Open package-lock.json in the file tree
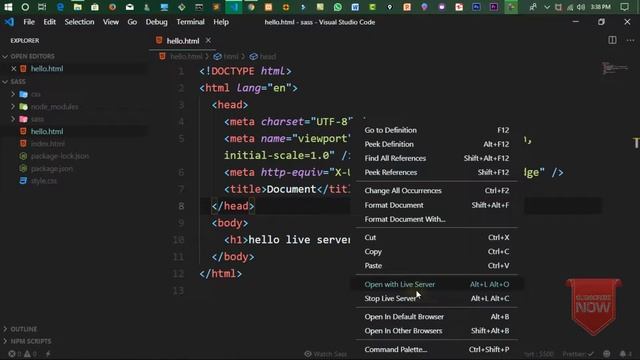The height and width of the screenshot is (360, 640). pos(60,156)
